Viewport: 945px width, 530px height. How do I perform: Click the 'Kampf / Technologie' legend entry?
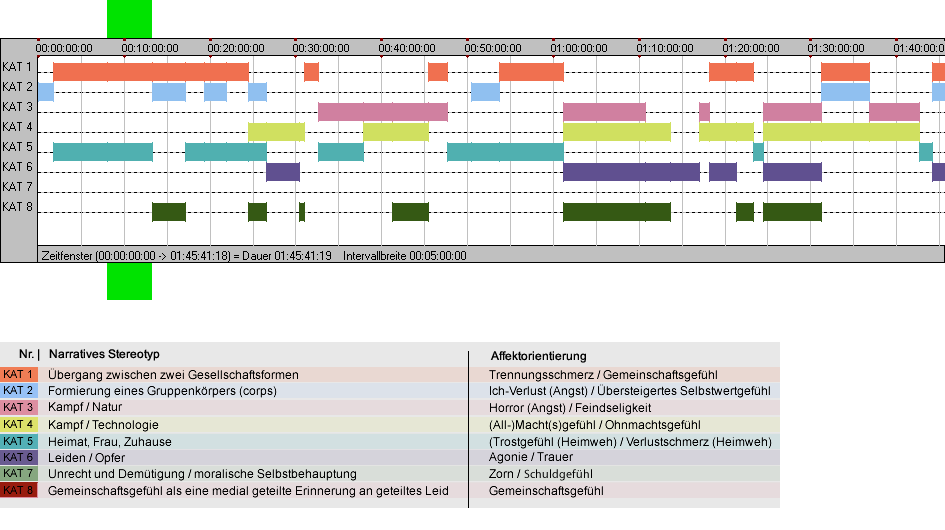[x=103, y=425]
